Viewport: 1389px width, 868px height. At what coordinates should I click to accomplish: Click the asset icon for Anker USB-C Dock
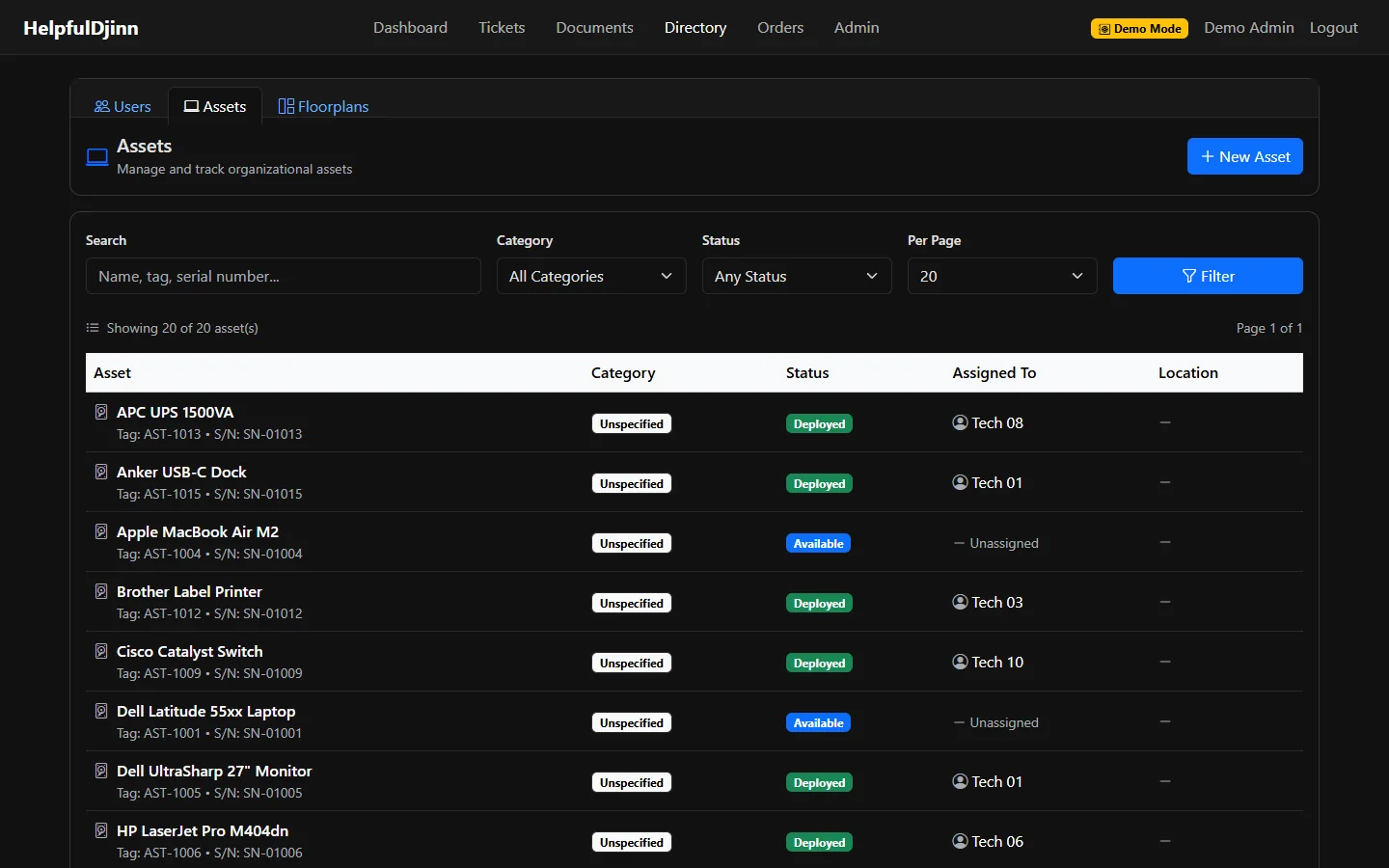(101, 472)
